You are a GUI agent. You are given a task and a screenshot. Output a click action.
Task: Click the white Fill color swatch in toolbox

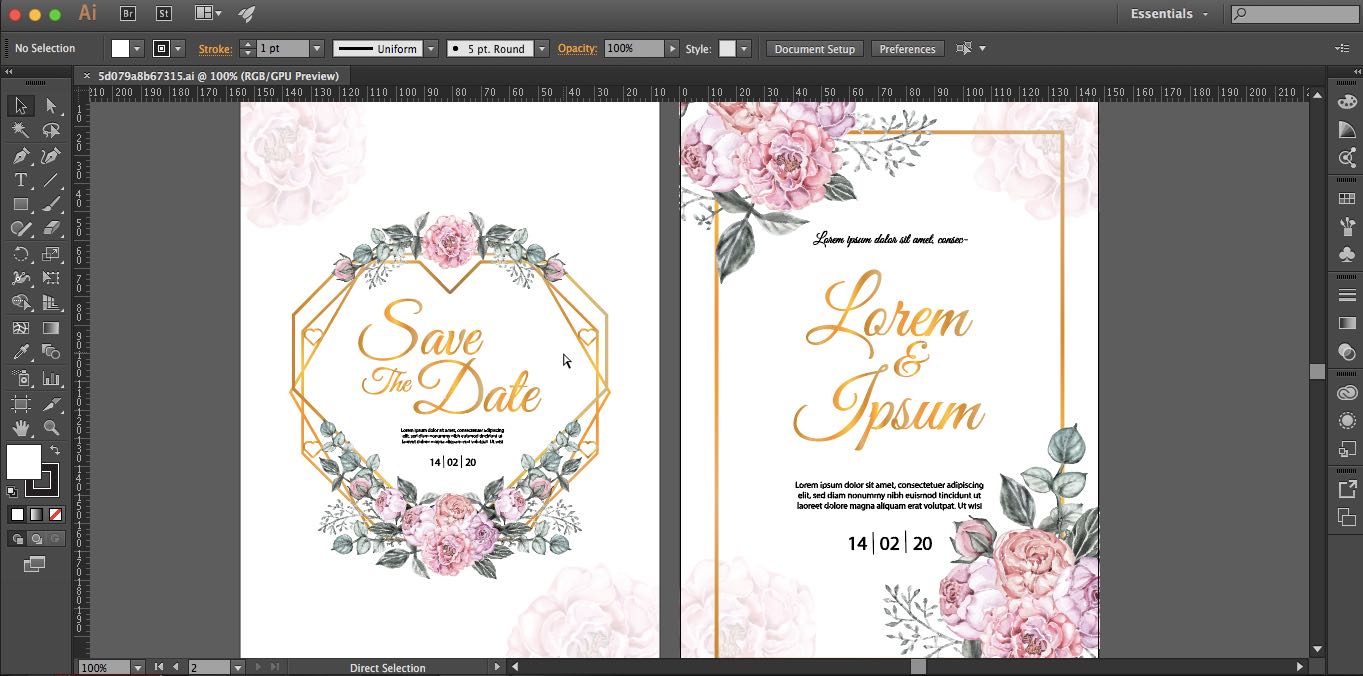[x=24, y=462]
